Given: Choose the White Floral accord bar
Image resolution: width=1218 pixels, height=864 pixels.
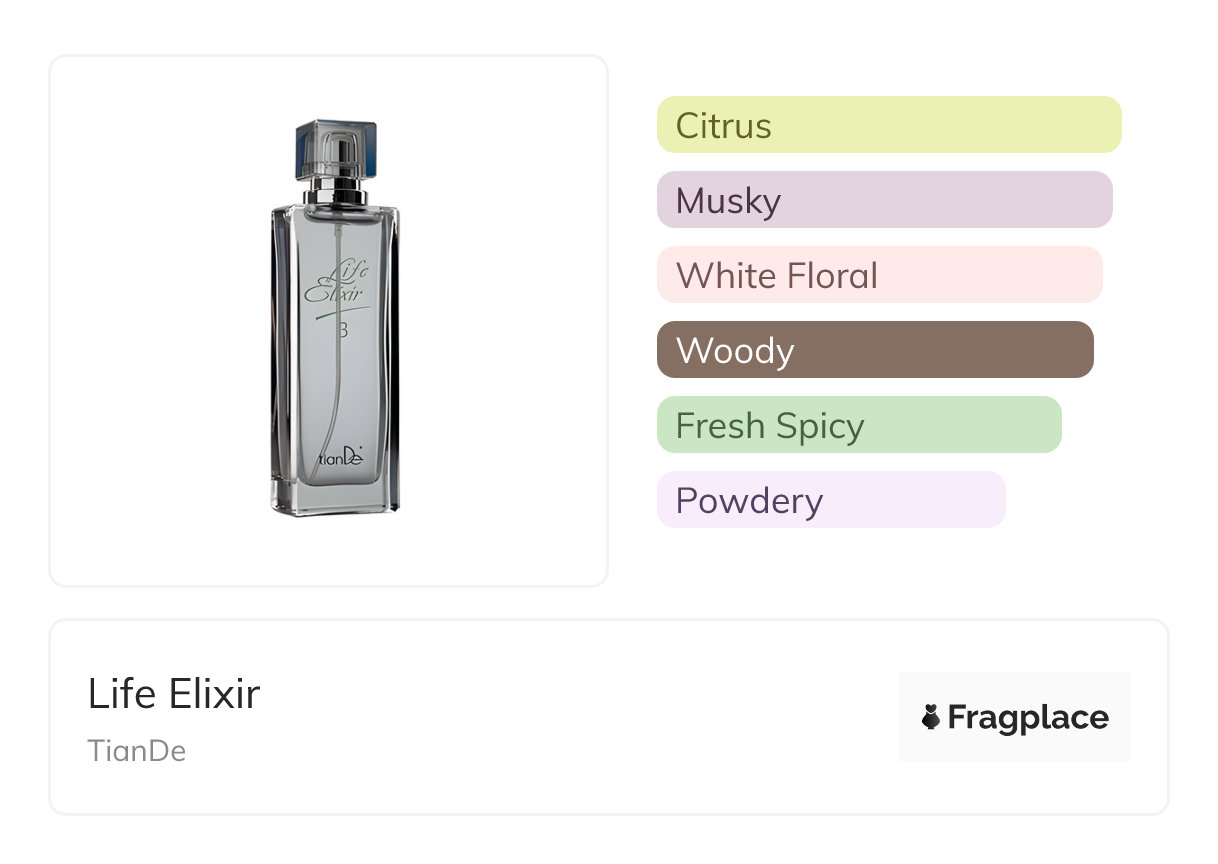Looking at the screenshot, I should tap(879, 275).
